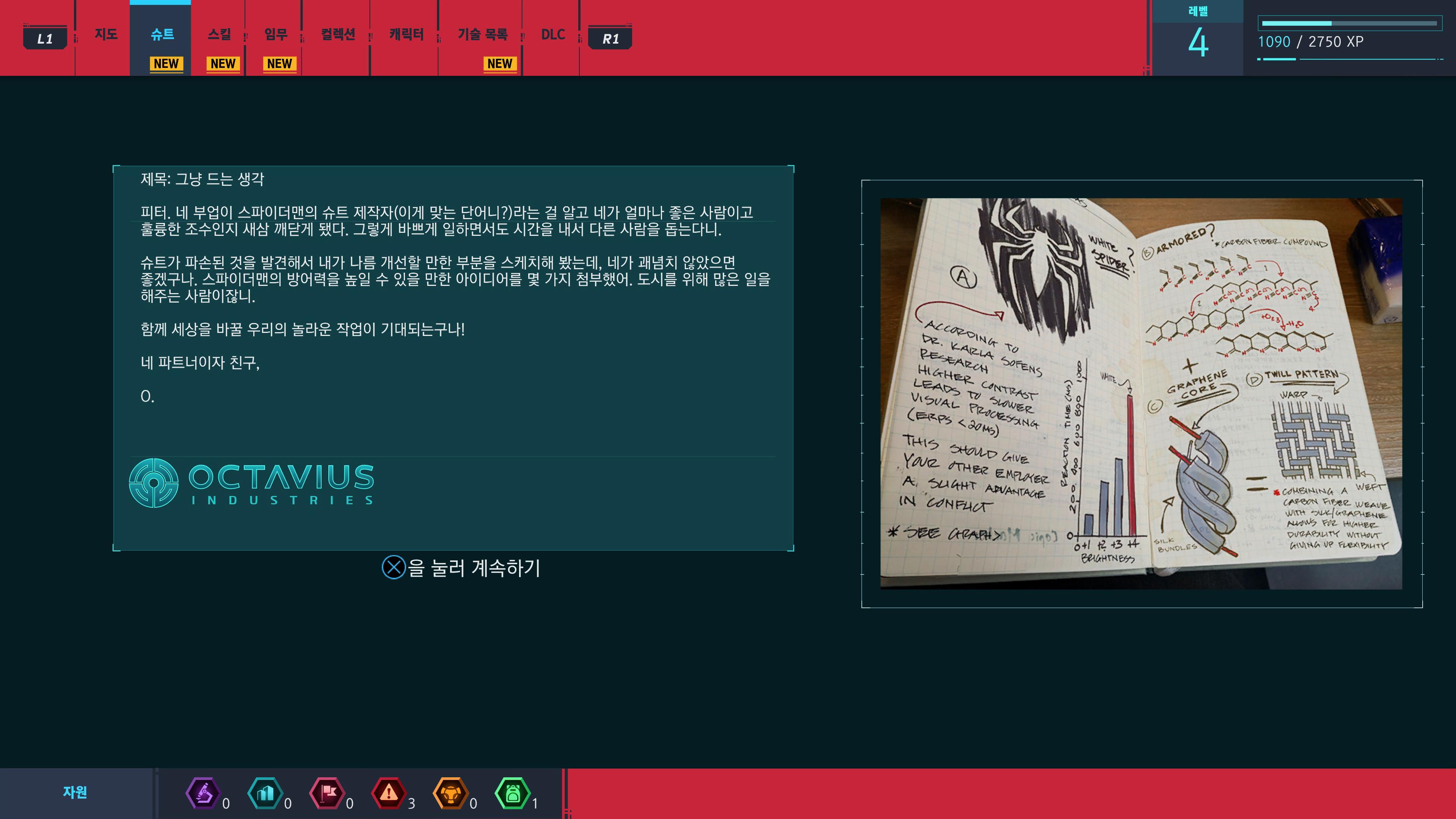Open the 임무 (Missions) tab
Screen dimensions: 1456x819
click(276, 35)
